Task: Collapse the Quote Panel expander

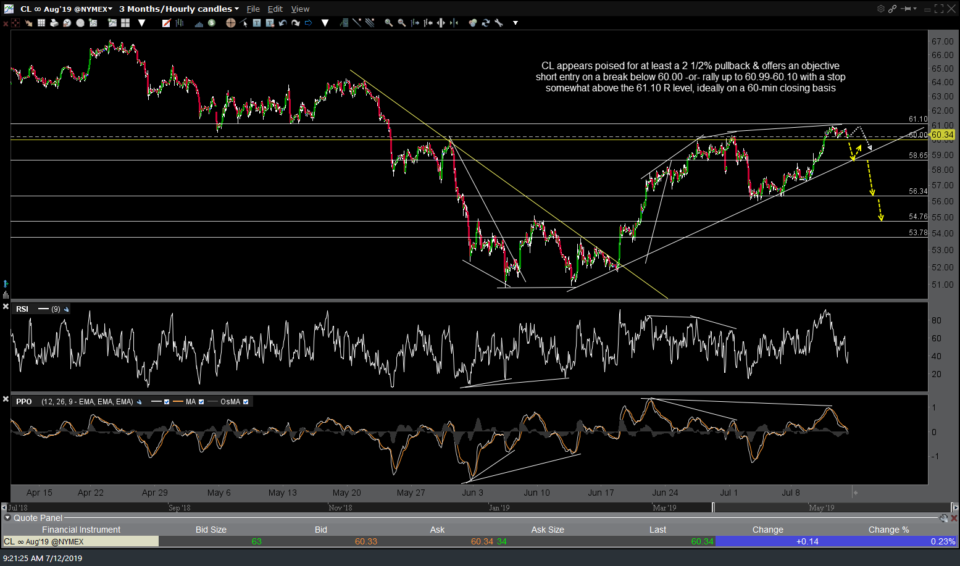Action: (7, 518)
